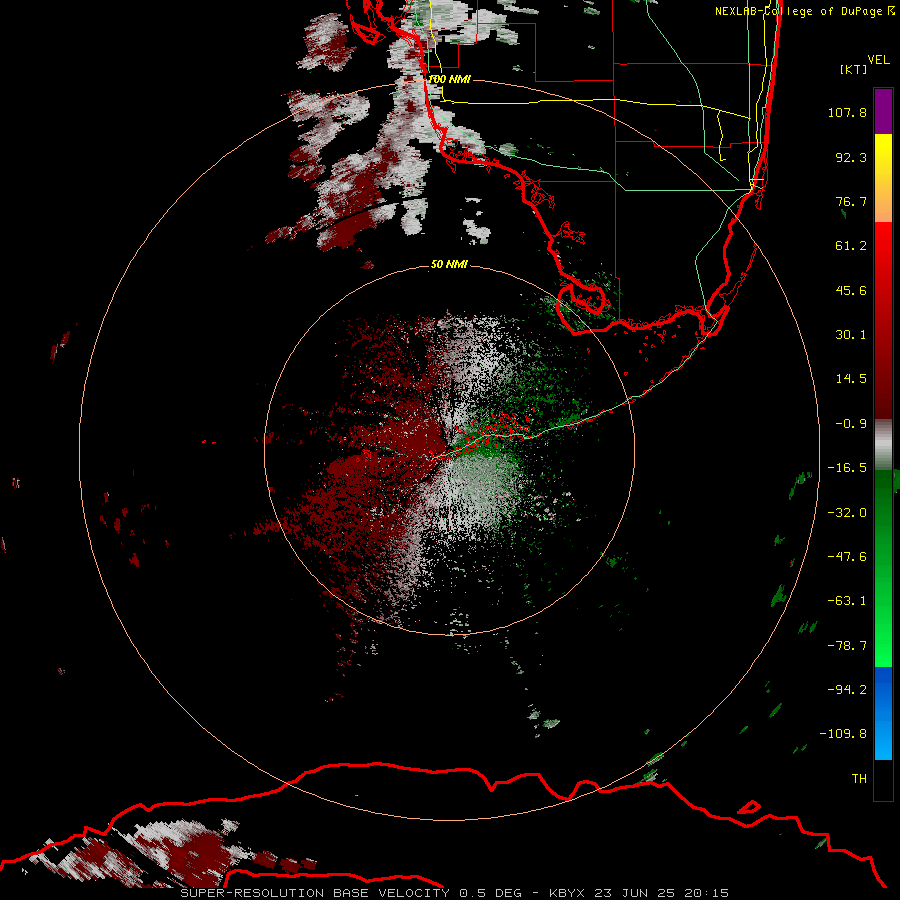Select the -16.5 legend value
This screenshot has width=900, height=900.
[847, 468]
